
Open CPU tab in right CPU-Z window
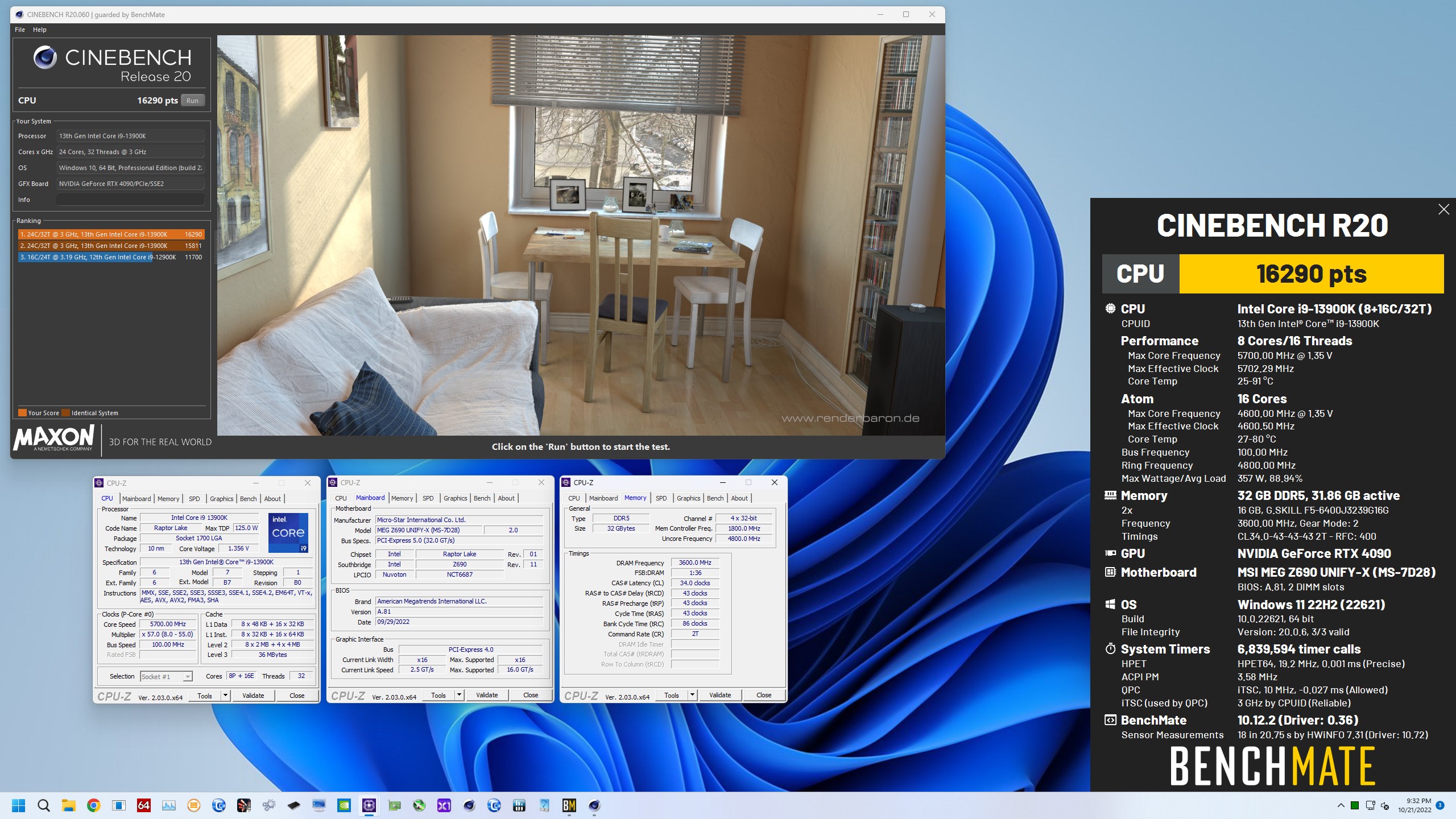coord(574,498)
